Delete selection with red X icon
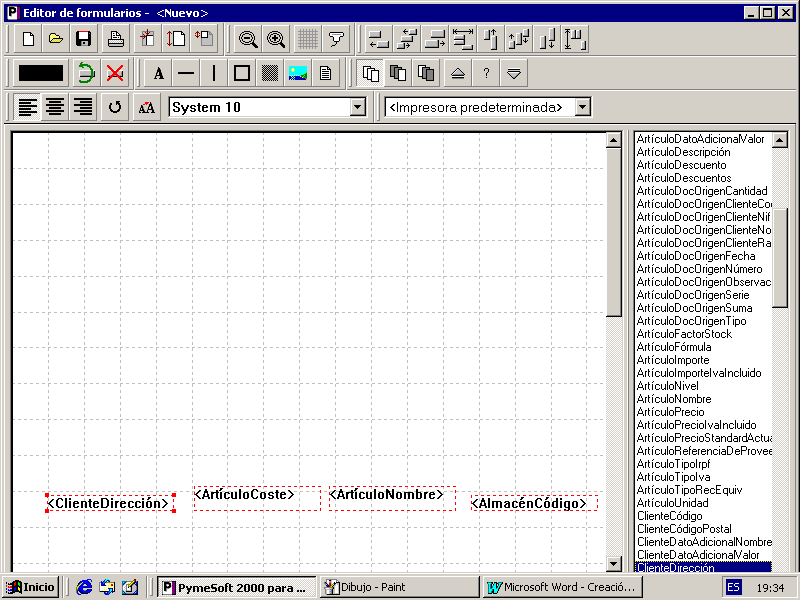The image size is (800, 600). [115, 73]
